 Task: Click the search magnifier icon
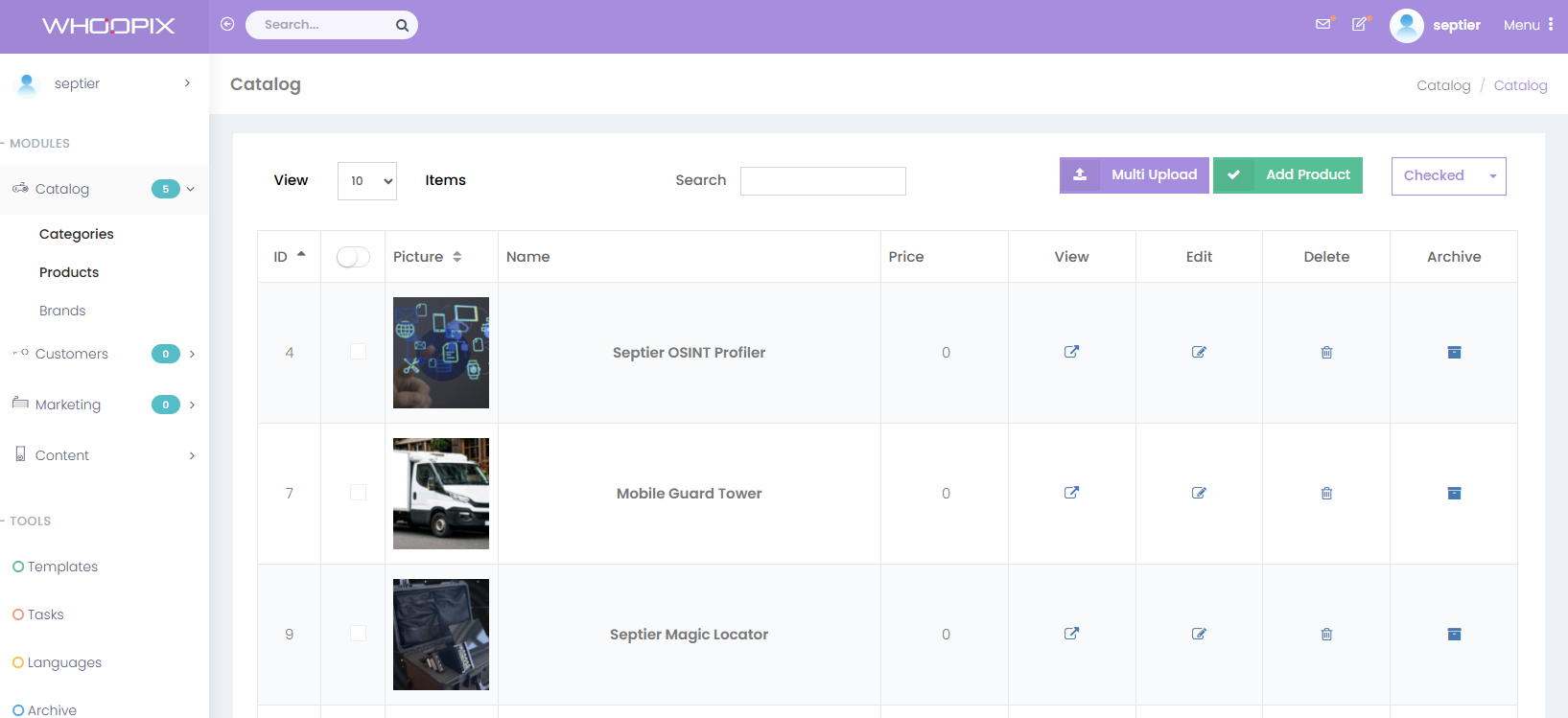point(402,25)
